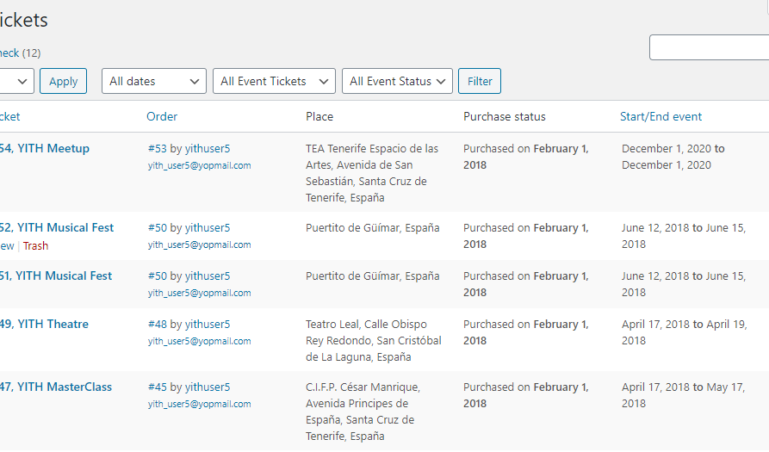Open the All Event Status dropdown

397,81
